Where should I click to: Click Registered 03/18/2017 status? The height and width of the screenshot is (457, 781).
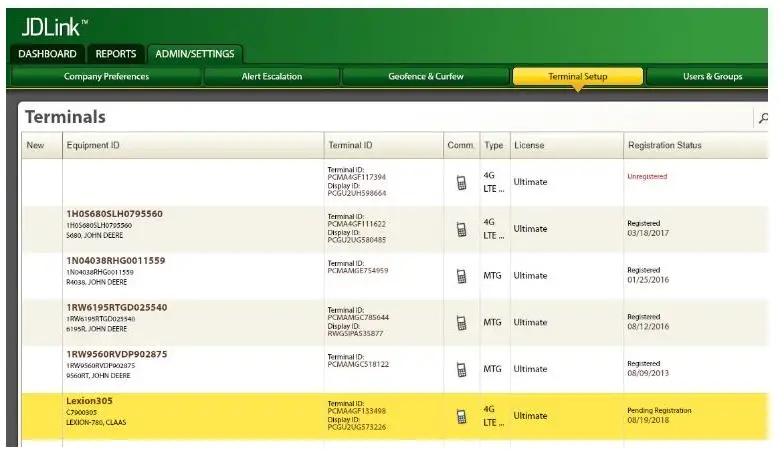pyautogui.click(x=648, y=228)
